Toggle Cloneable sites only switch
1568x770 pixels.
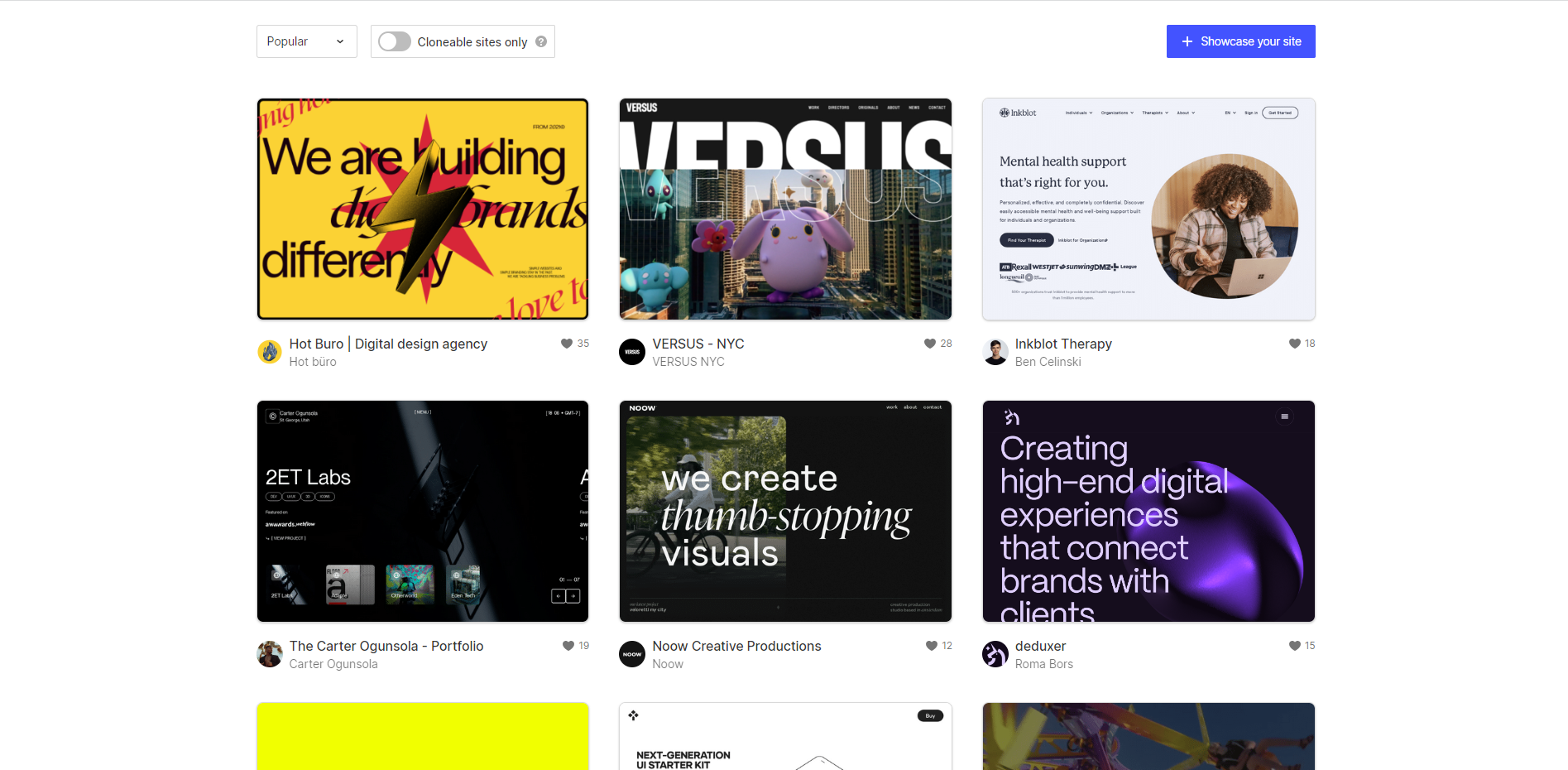395,41
